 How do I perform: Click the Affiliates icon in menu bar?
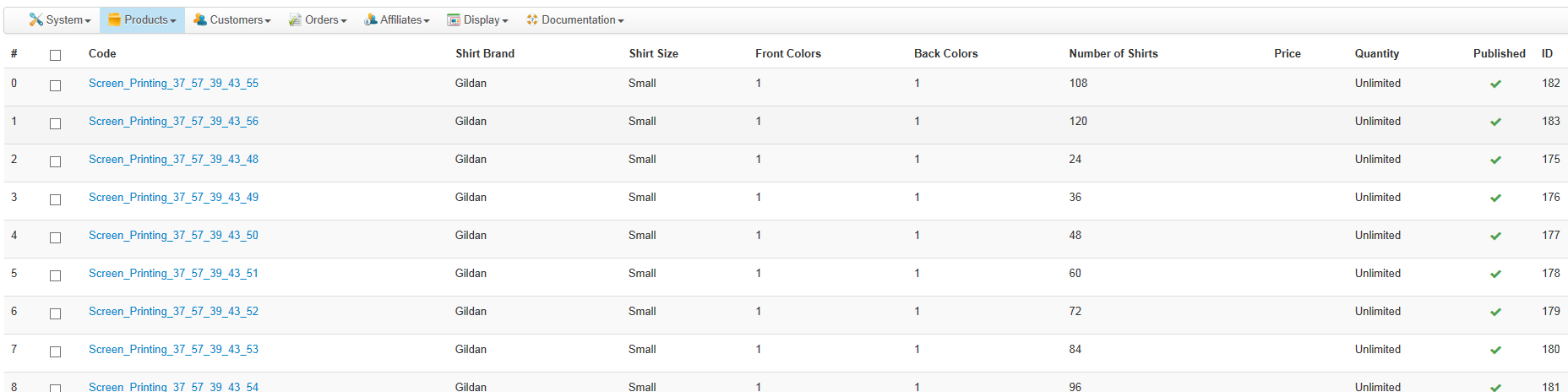370,19
